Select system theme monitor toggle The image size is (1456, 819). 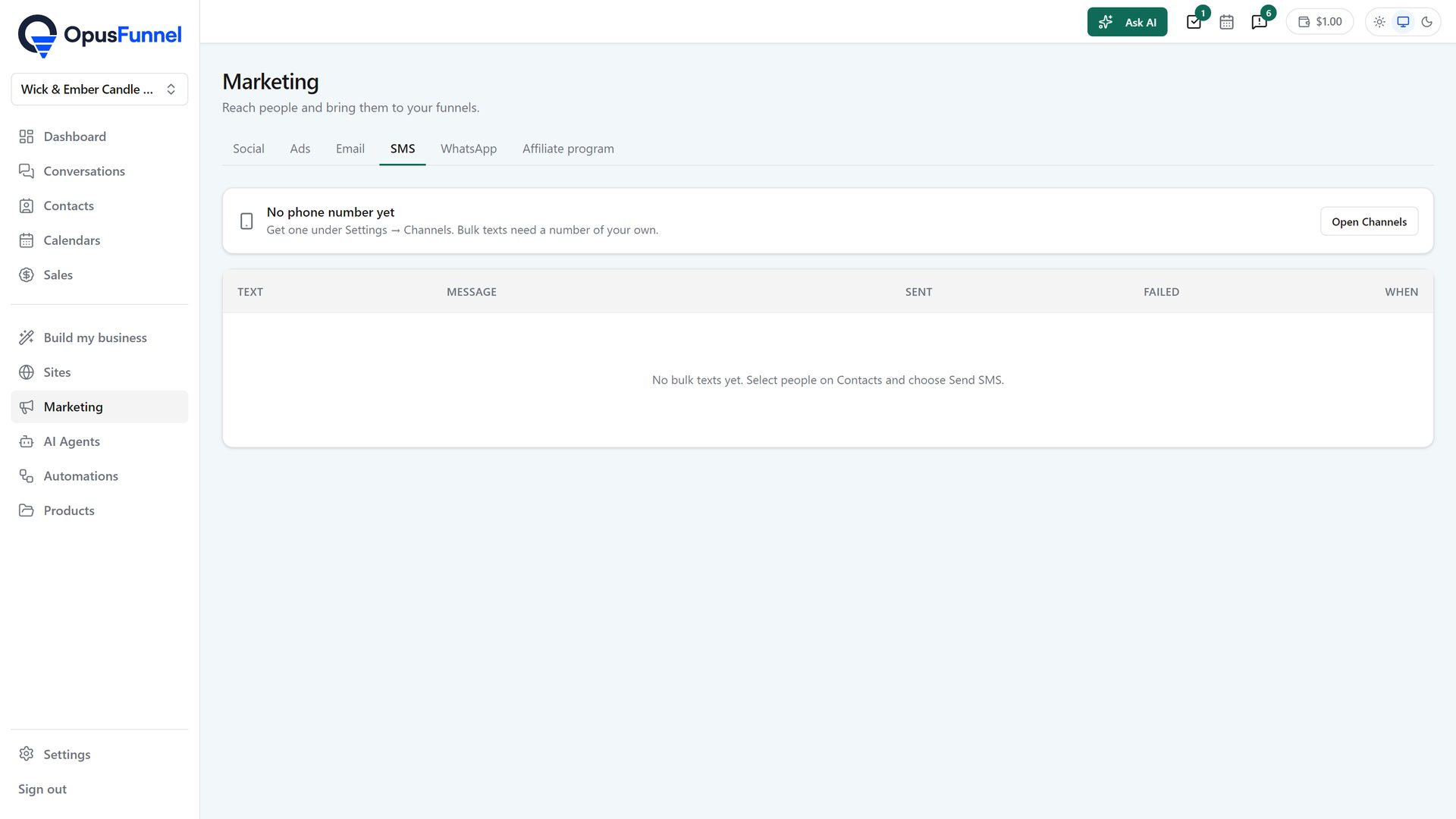pyautogui.click(x=1403, y=22)
